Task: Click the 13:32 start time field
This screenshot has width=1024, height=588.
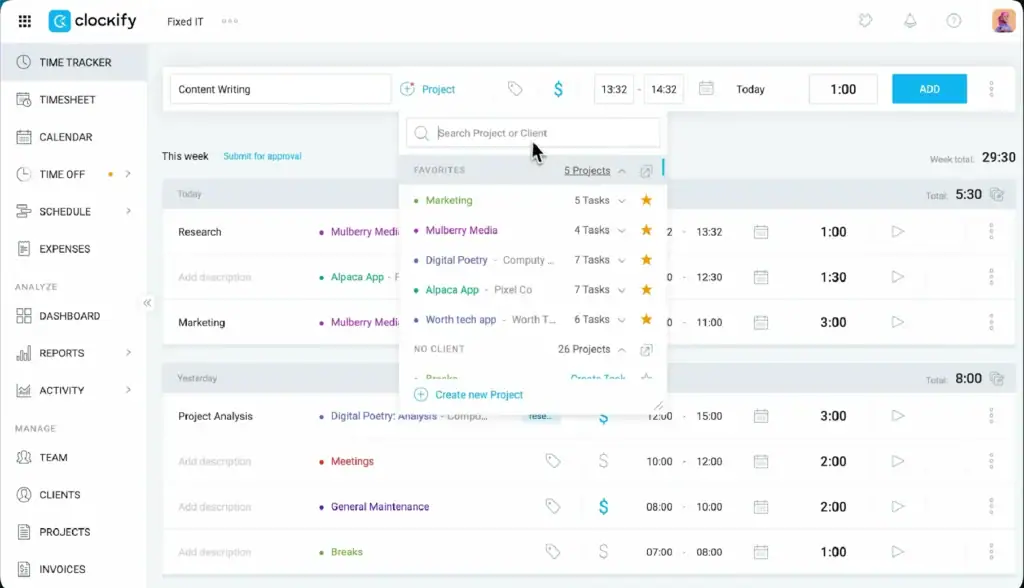Action: (x=613, y=89)
